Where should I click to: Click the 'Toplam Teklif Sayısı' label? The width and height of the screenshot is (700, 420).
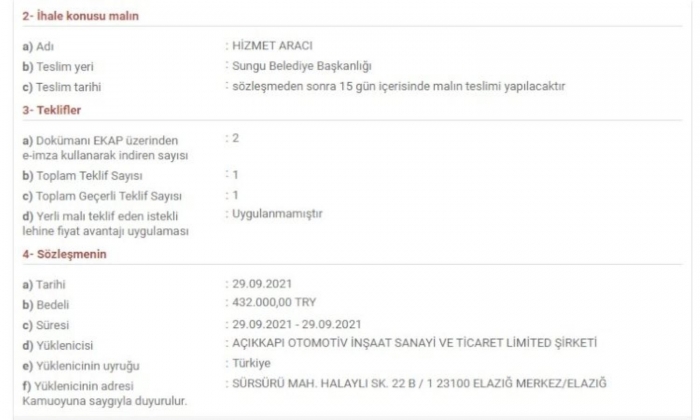[83, 176]
